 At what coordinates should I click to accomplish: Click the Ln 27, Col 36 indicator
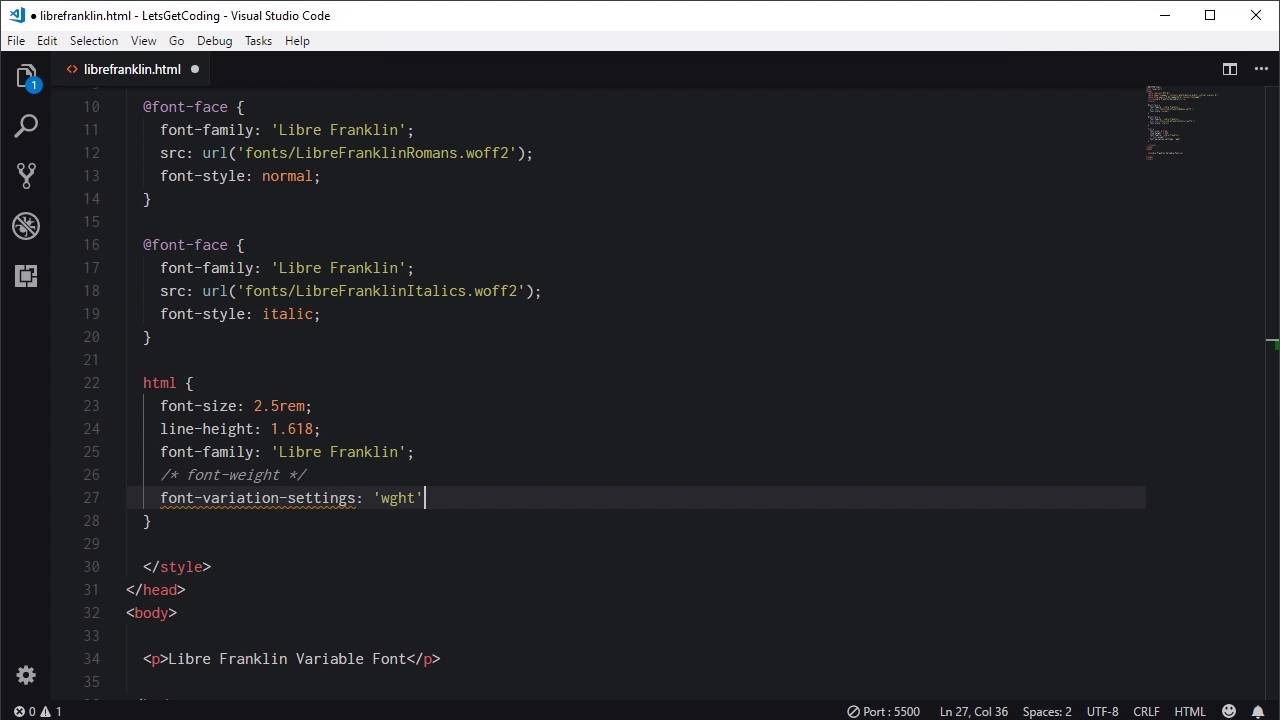[973, 711]
